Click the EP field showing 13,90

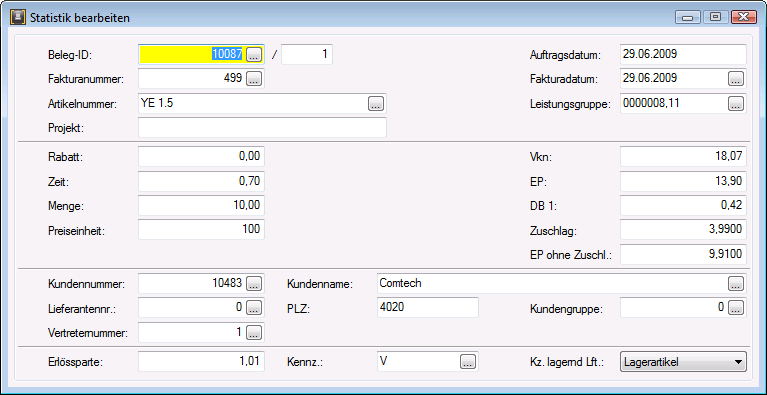tap(683, 181)
